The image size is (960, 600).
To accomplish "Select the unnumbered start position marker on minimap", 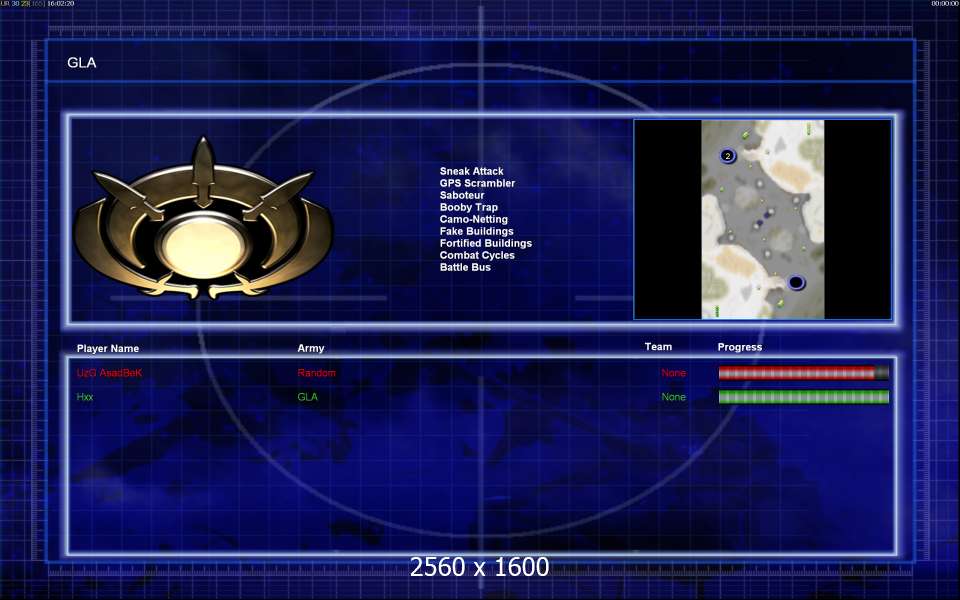I will pyautogui.click(x=796, y=282).
